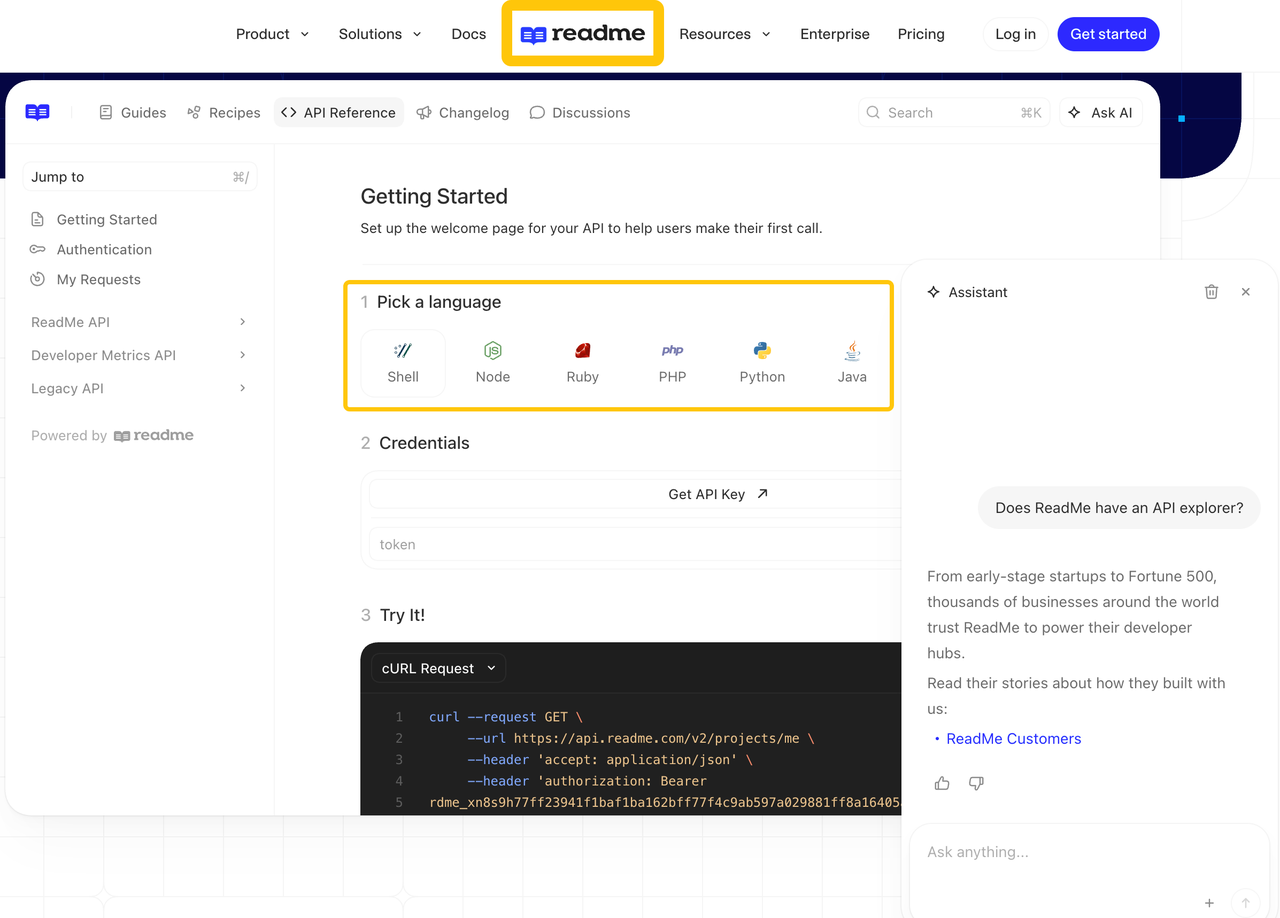Go to Enterprise in the top navigation
The height and width of the screenshot is (918, 1280).
[x=835, y=34]
